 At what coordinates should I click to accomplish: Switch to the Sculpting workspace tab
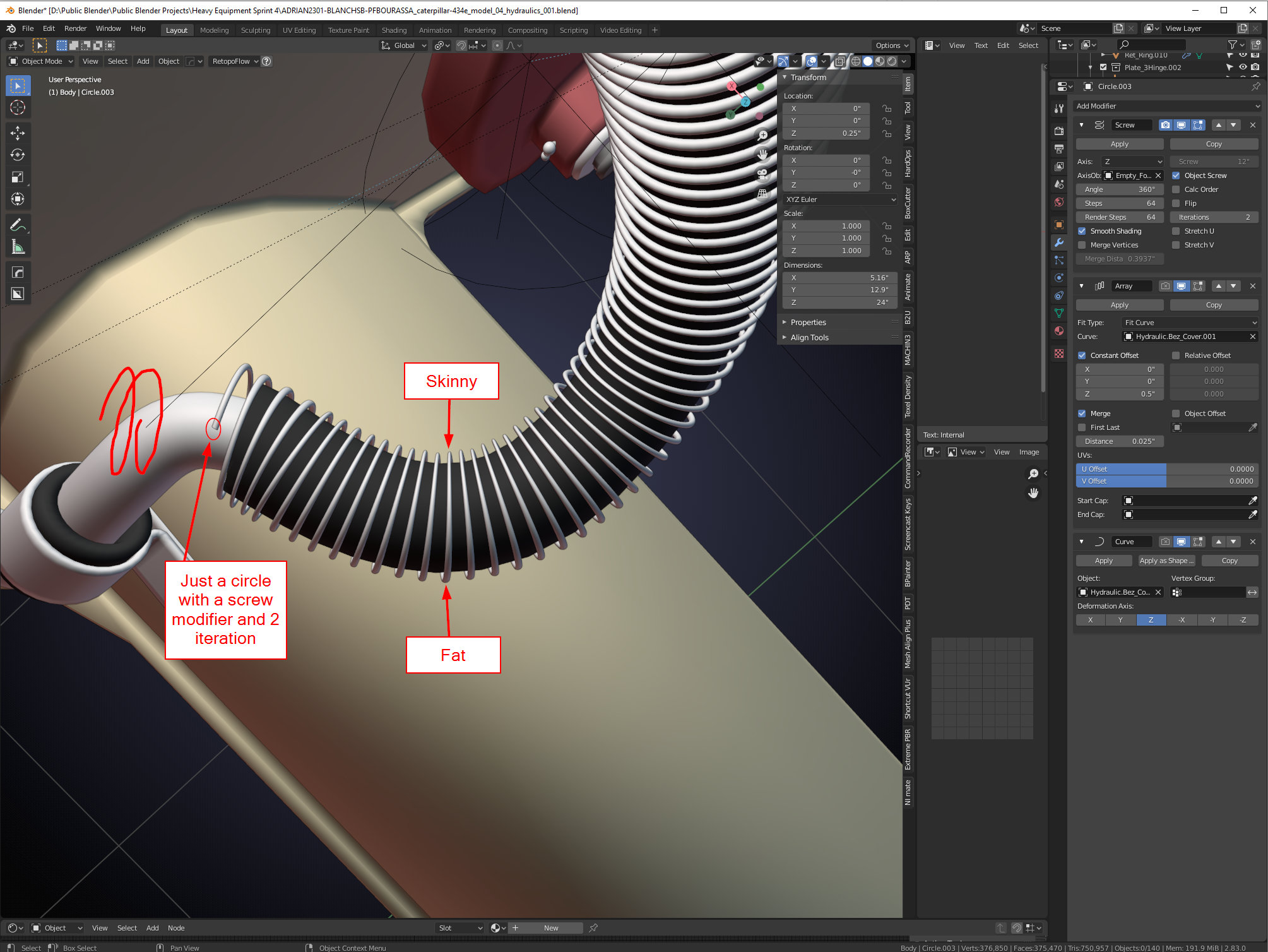tap(256, 30)
